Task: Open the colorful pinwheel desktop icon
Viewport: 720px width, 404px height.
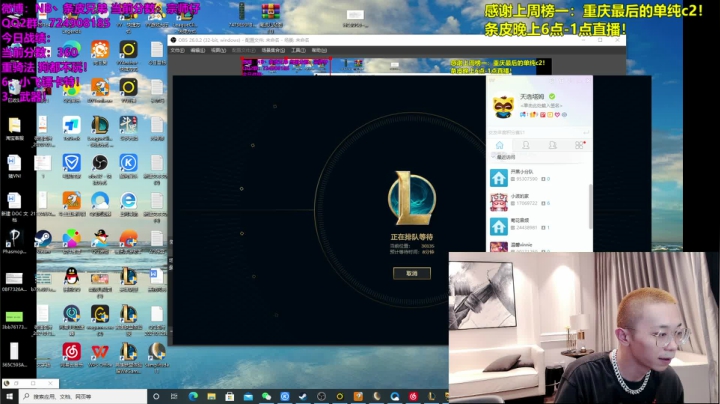Action: click(72, 239)
